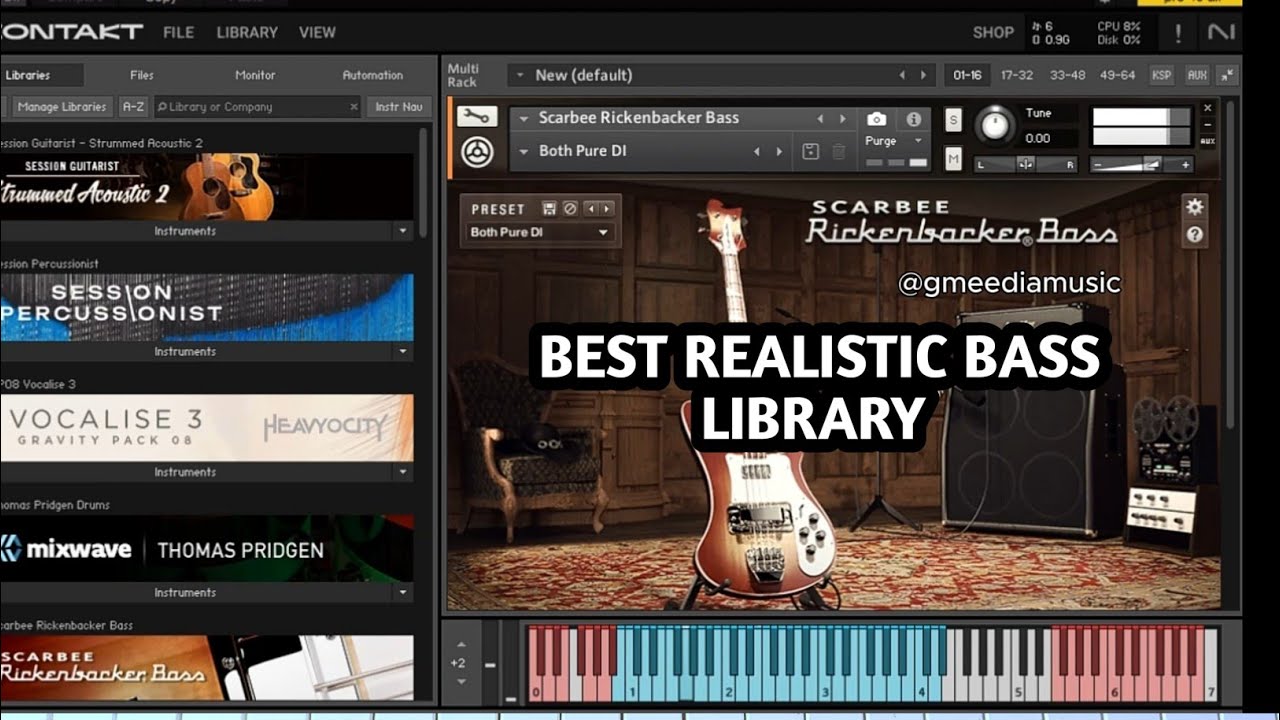Toggle A-Z library sorting

pos(133,107)
